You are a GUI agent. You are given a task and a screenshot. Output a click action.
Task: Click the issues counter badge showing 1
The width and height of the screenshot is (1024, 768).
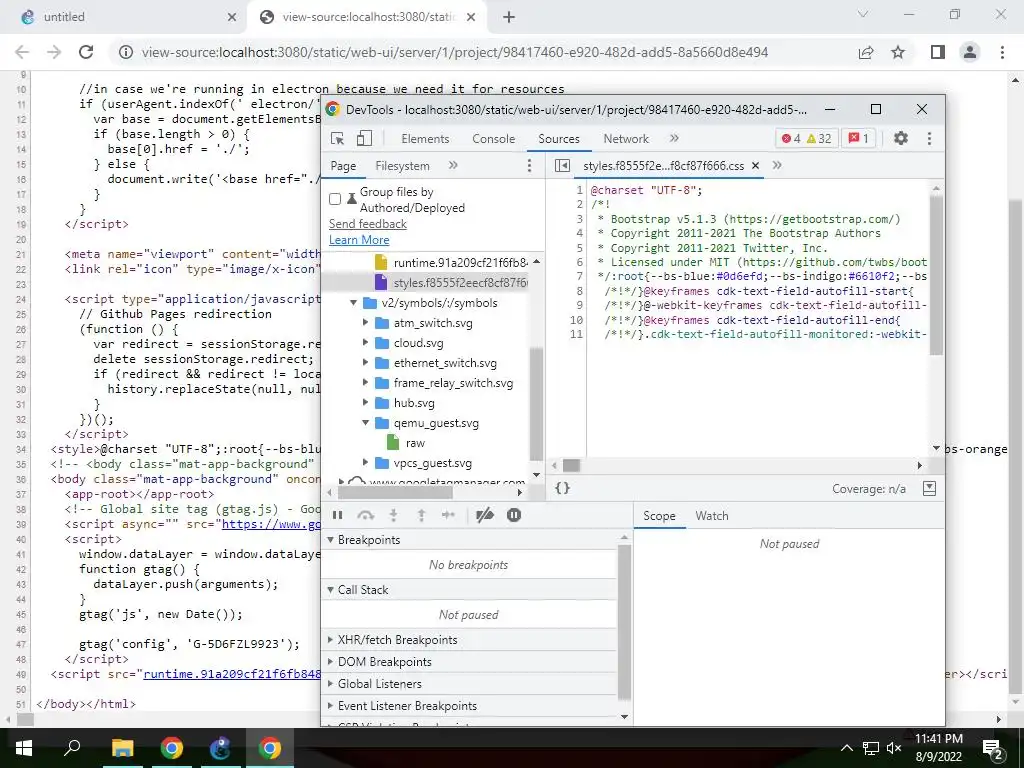[858, 138]
